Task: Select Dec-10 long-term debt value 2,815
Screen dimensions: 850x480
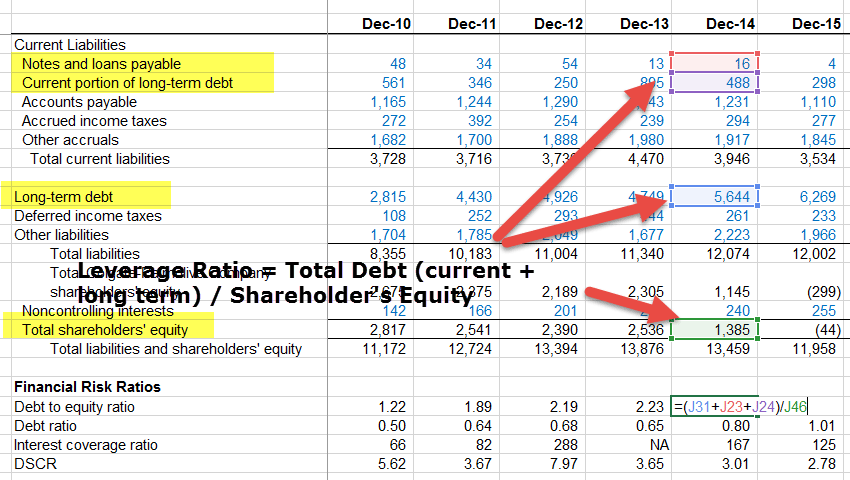Action: coord(388,196)
